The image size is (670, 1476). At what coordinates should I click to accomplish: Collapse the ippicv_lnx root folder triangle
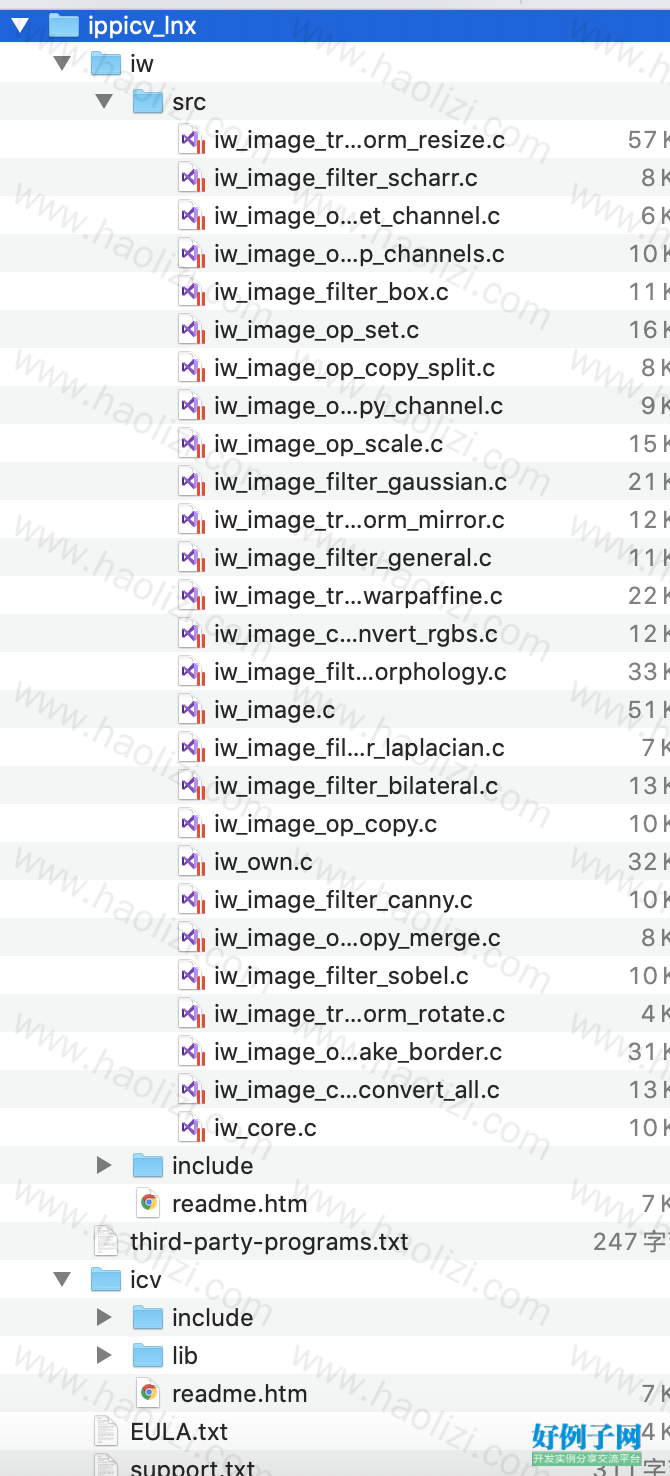pos(20,25)
